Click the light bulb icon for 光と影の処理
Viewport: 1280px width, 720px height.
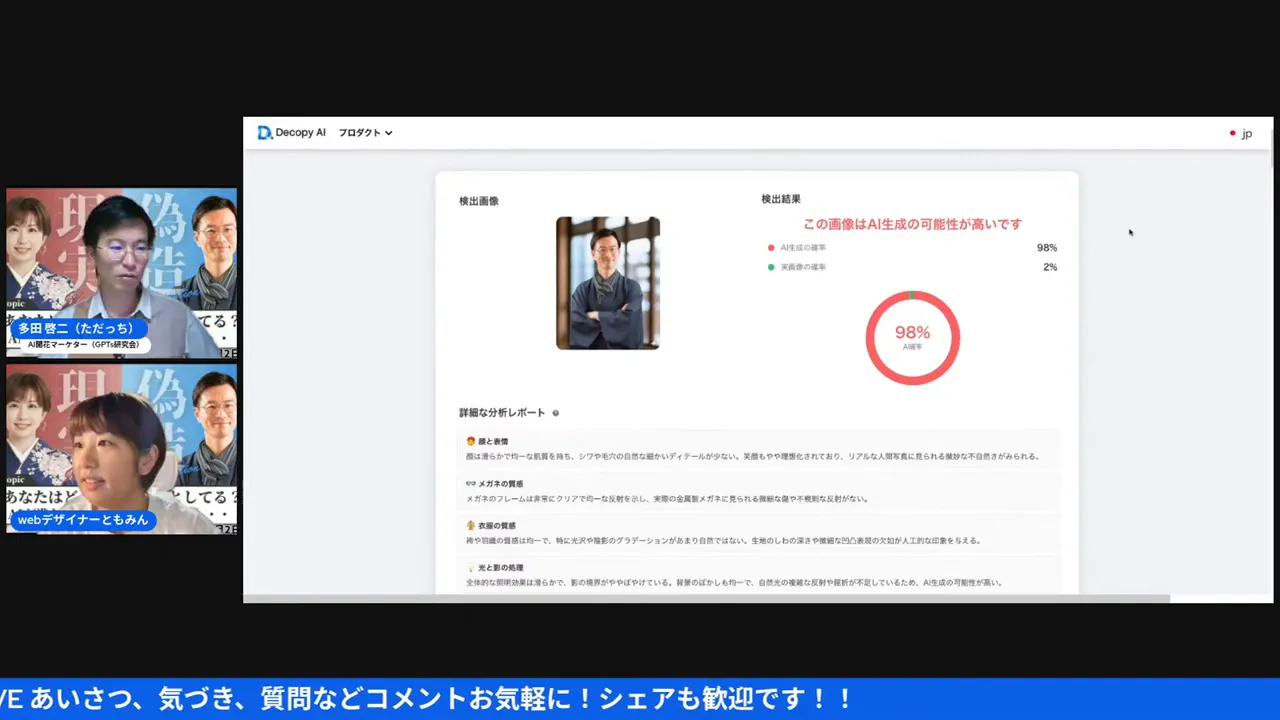click(470, 567)
